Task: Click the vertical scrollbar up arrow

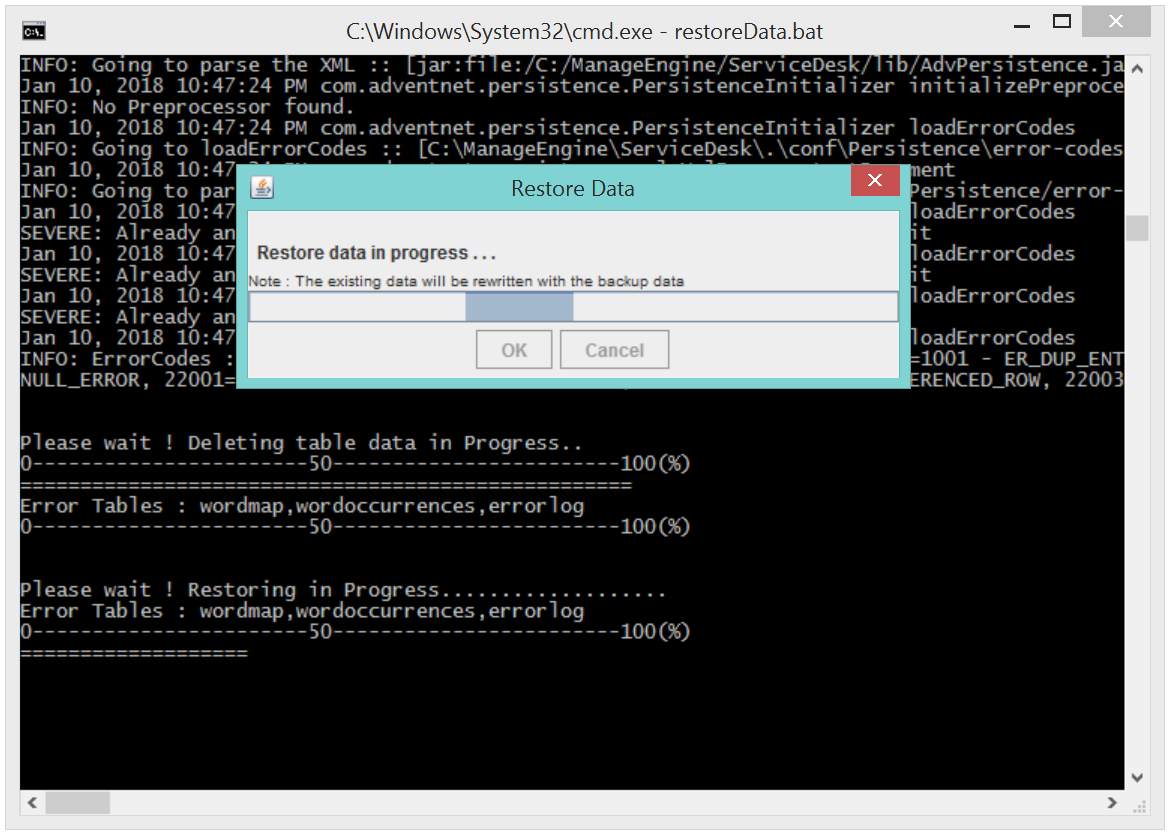Action: 1137,69
